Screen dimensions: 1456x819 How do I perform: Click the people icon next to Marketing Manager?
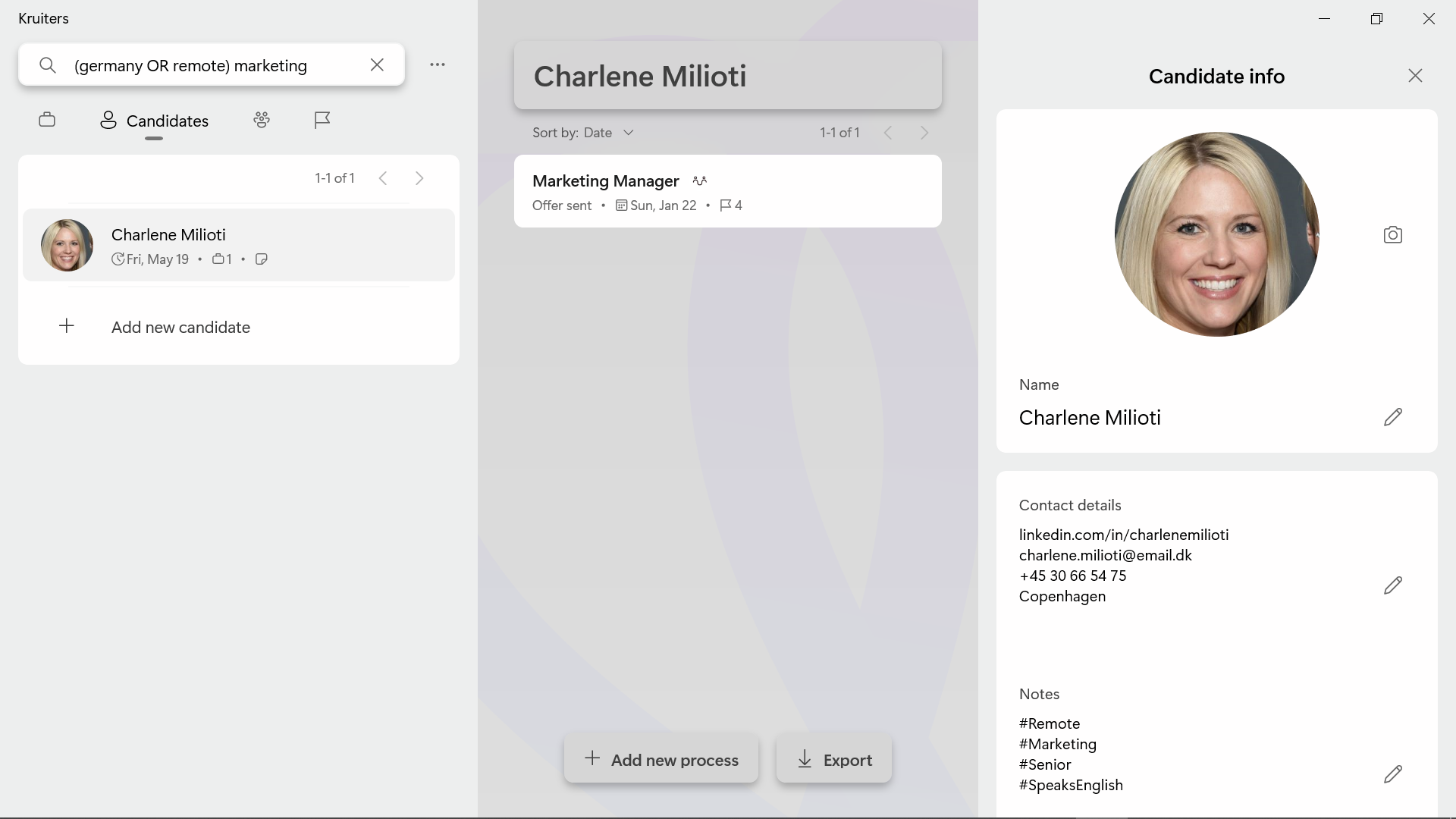tap(699, 180)
